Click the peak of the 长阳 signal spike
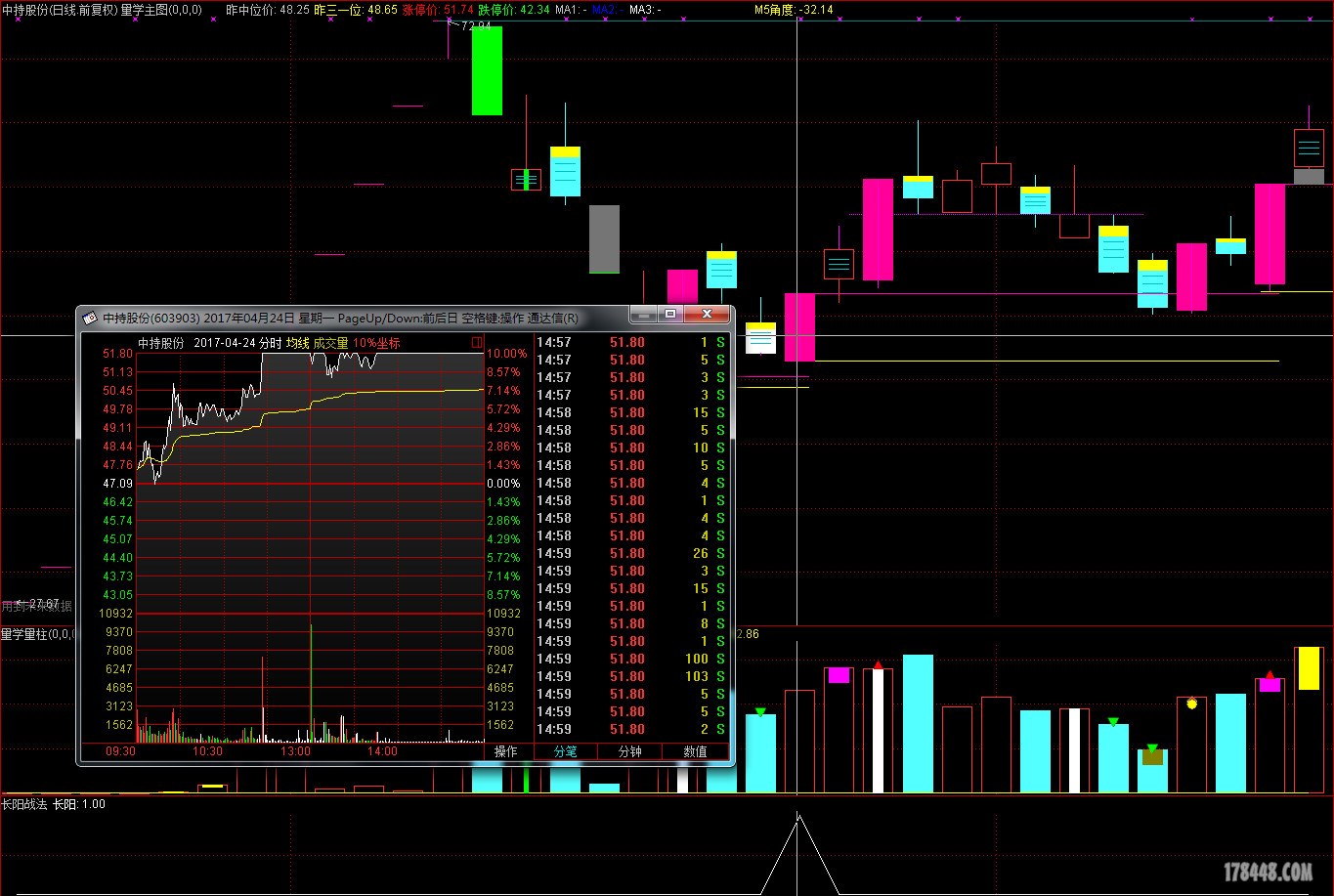 pos(798,817)
